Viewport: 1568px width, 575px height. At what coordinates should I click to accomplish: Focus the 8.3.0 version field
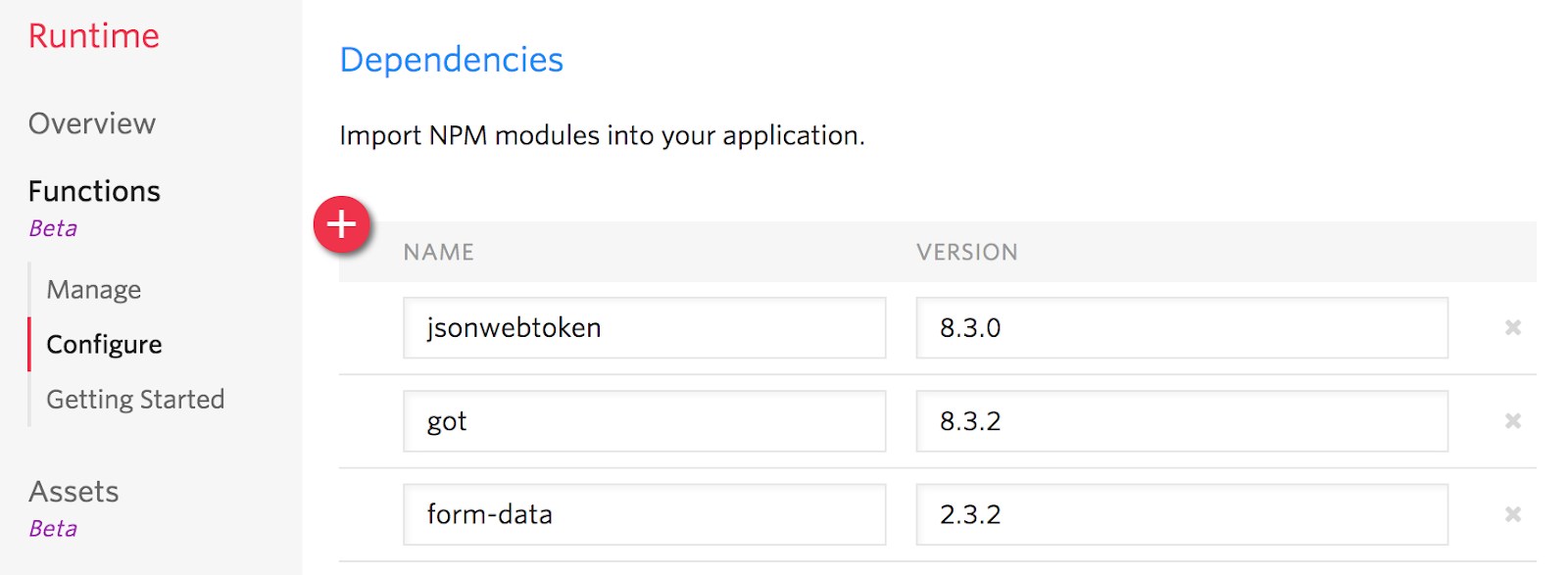(x=1182, y=328)
